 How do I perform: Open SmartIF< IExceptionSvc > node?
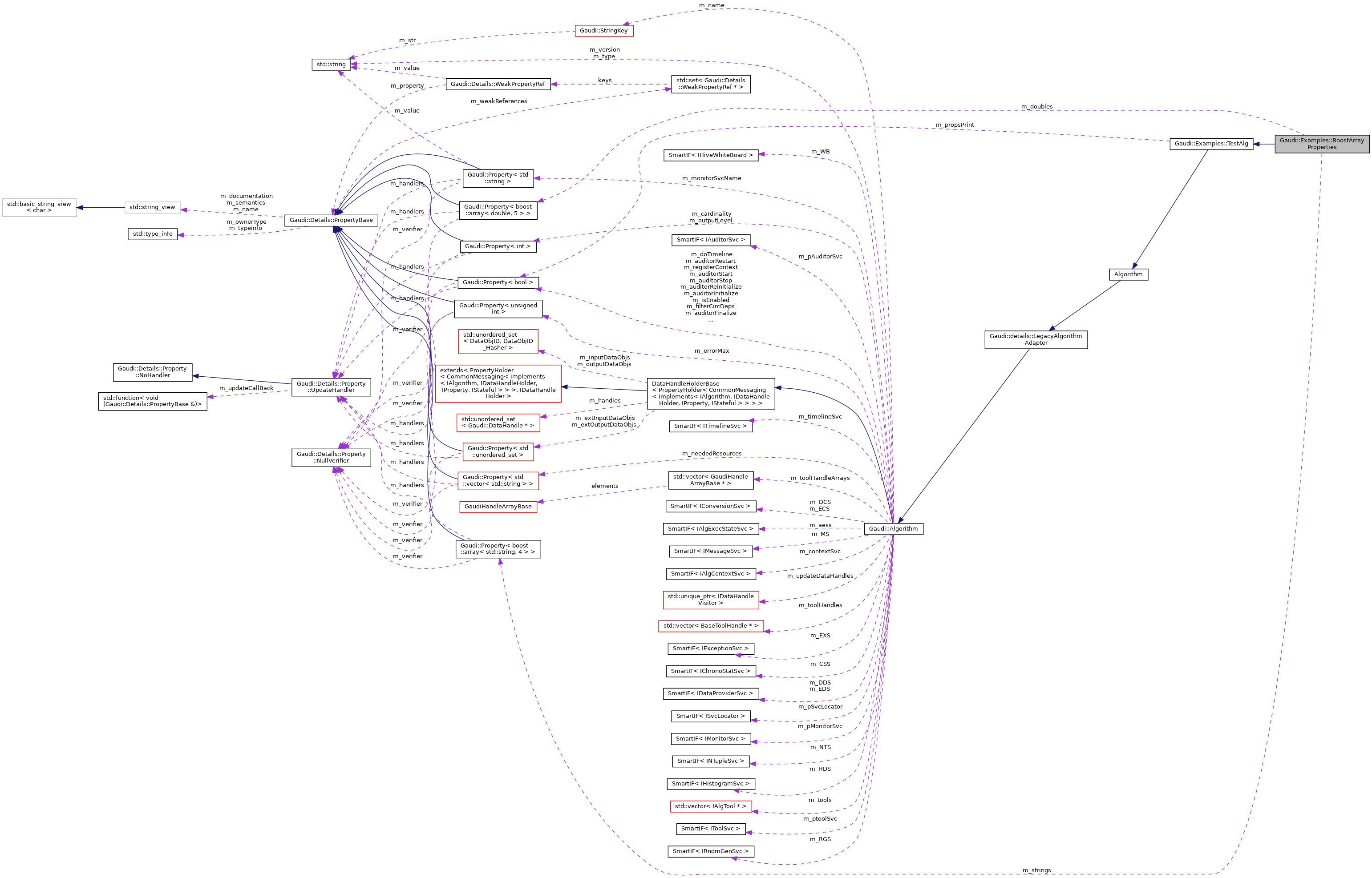(711, 649)
